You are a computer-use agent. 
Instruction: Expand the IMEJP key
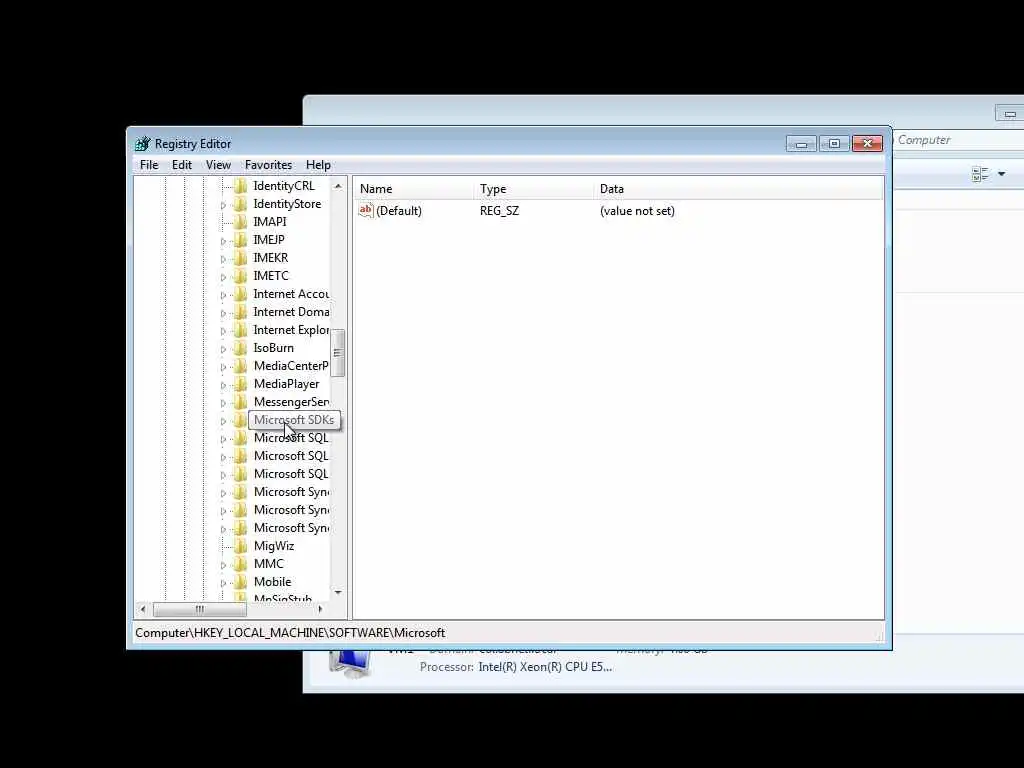(x=223, y=241)
